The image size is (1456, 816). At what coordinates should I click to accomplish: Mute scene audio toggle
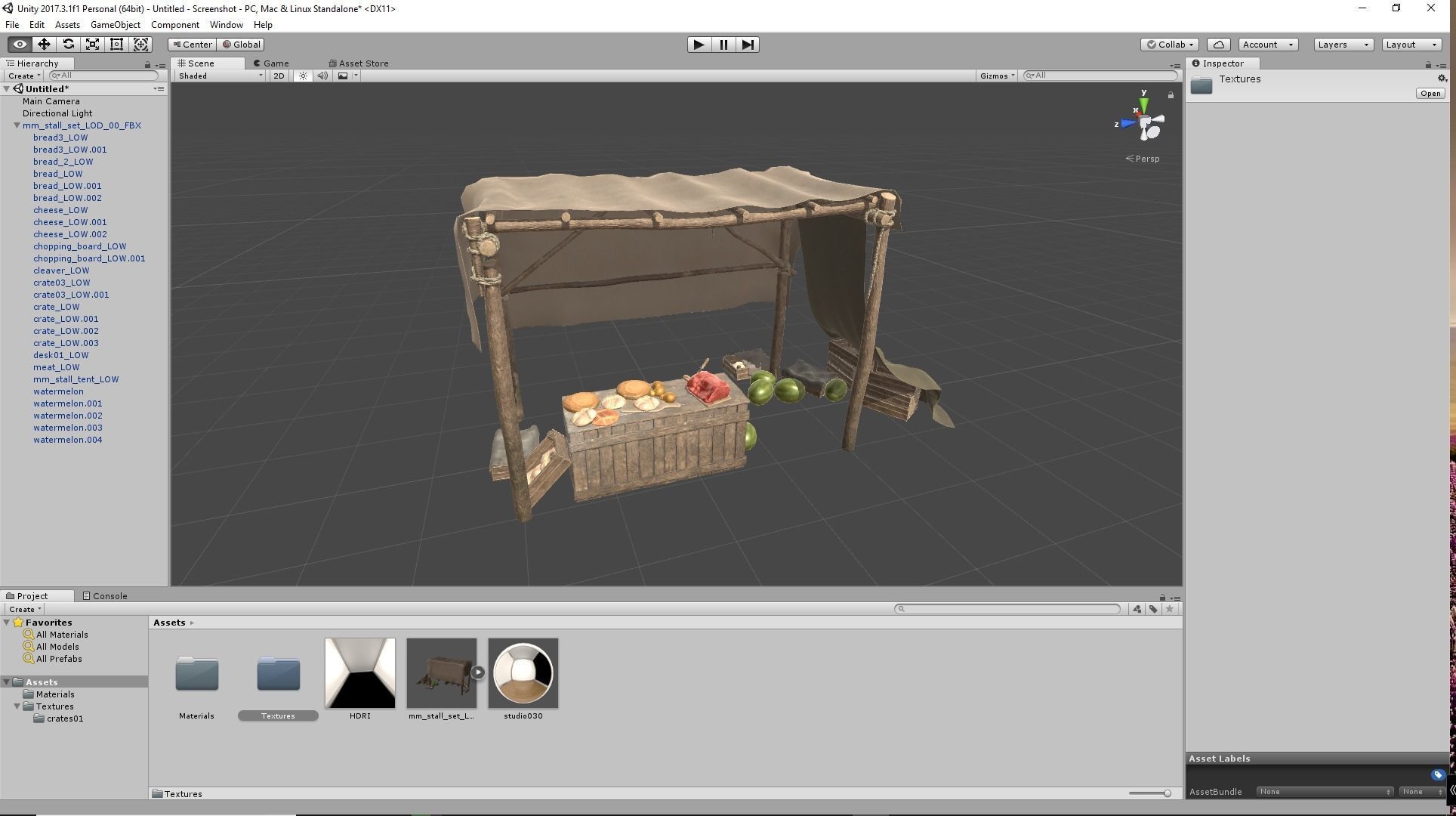pos(322,76)
